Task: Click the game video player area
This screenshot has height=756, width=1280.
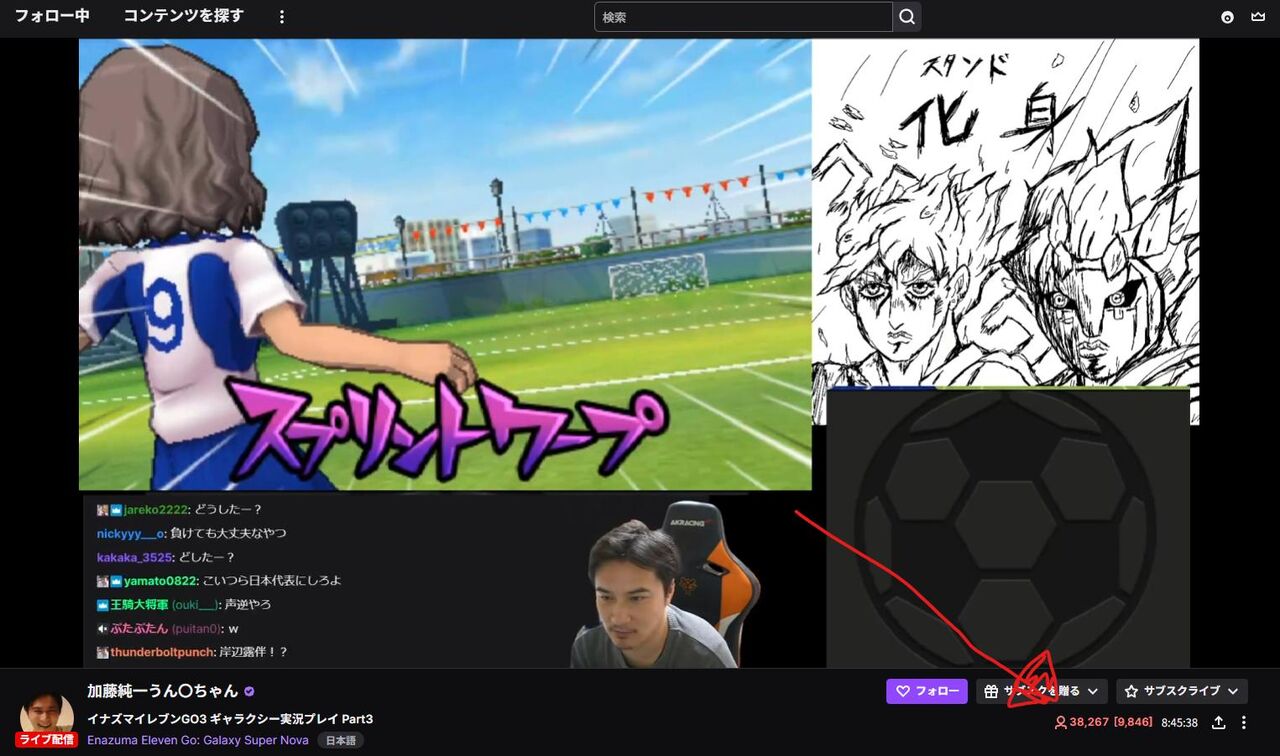Action: pyautogui.click(x=445, y=265)
